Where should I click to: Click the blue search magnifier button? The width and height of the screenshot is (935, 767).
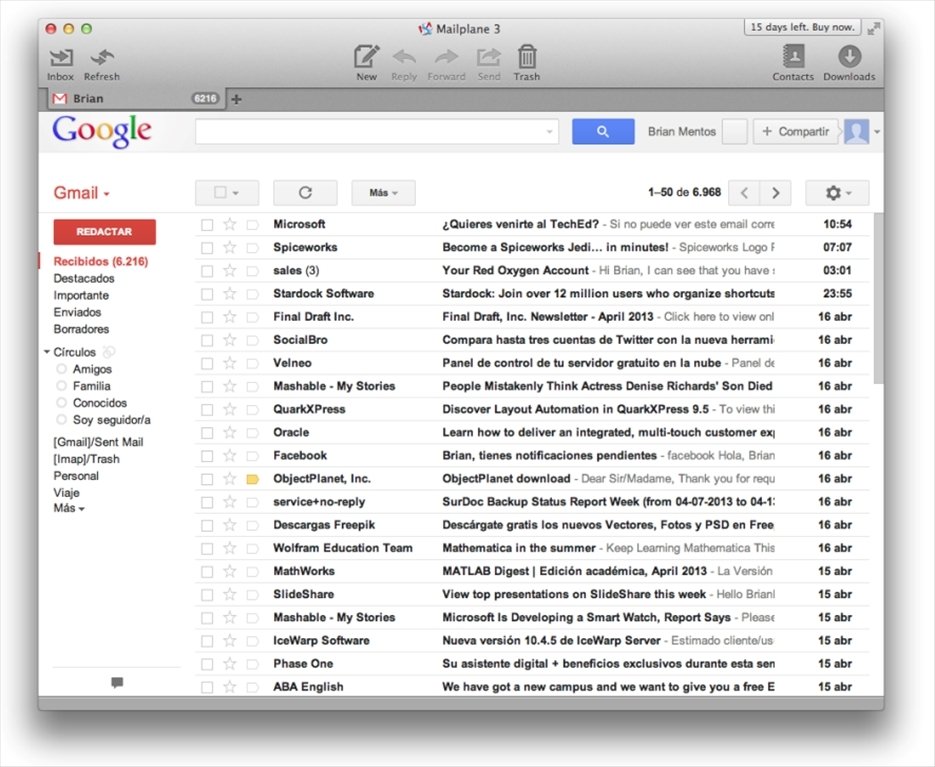pos(603,131)
